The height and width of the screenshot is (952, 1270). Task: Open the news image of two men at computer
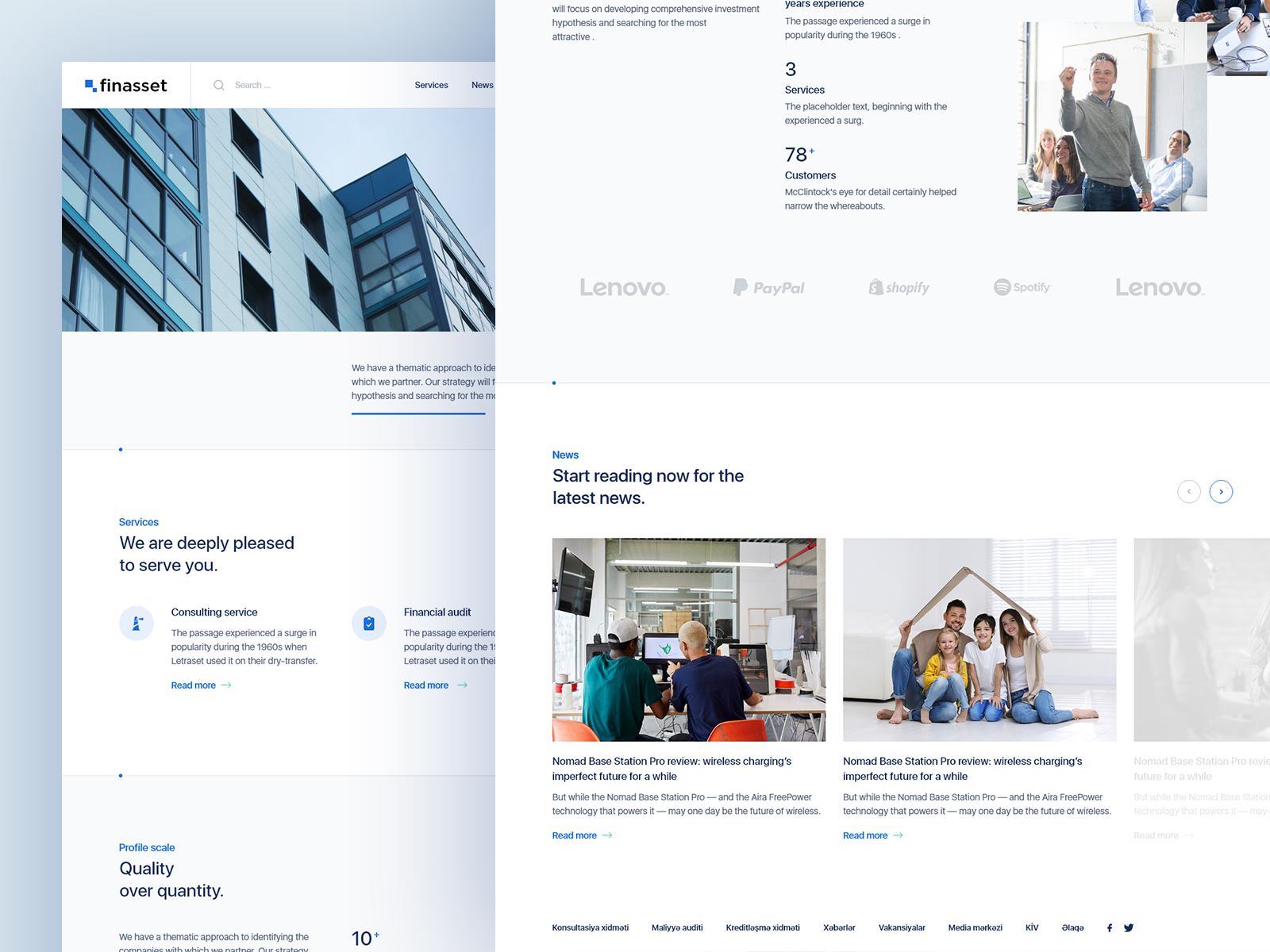[x=689, y=640]
